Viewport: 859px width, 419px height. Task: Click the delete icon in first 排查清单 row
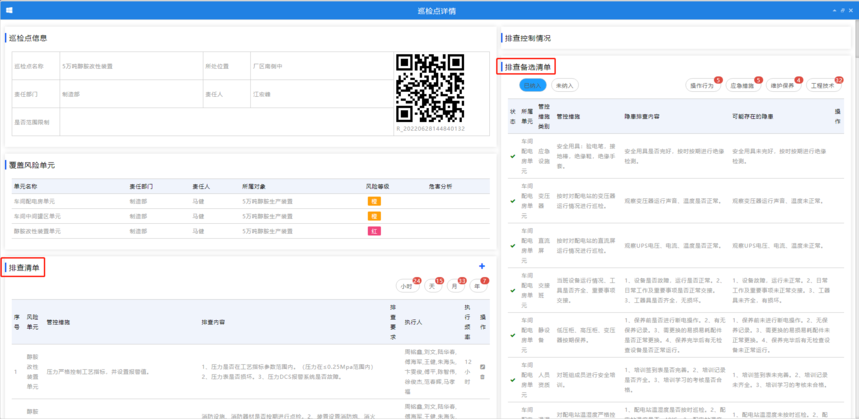(x=483, y=377)
